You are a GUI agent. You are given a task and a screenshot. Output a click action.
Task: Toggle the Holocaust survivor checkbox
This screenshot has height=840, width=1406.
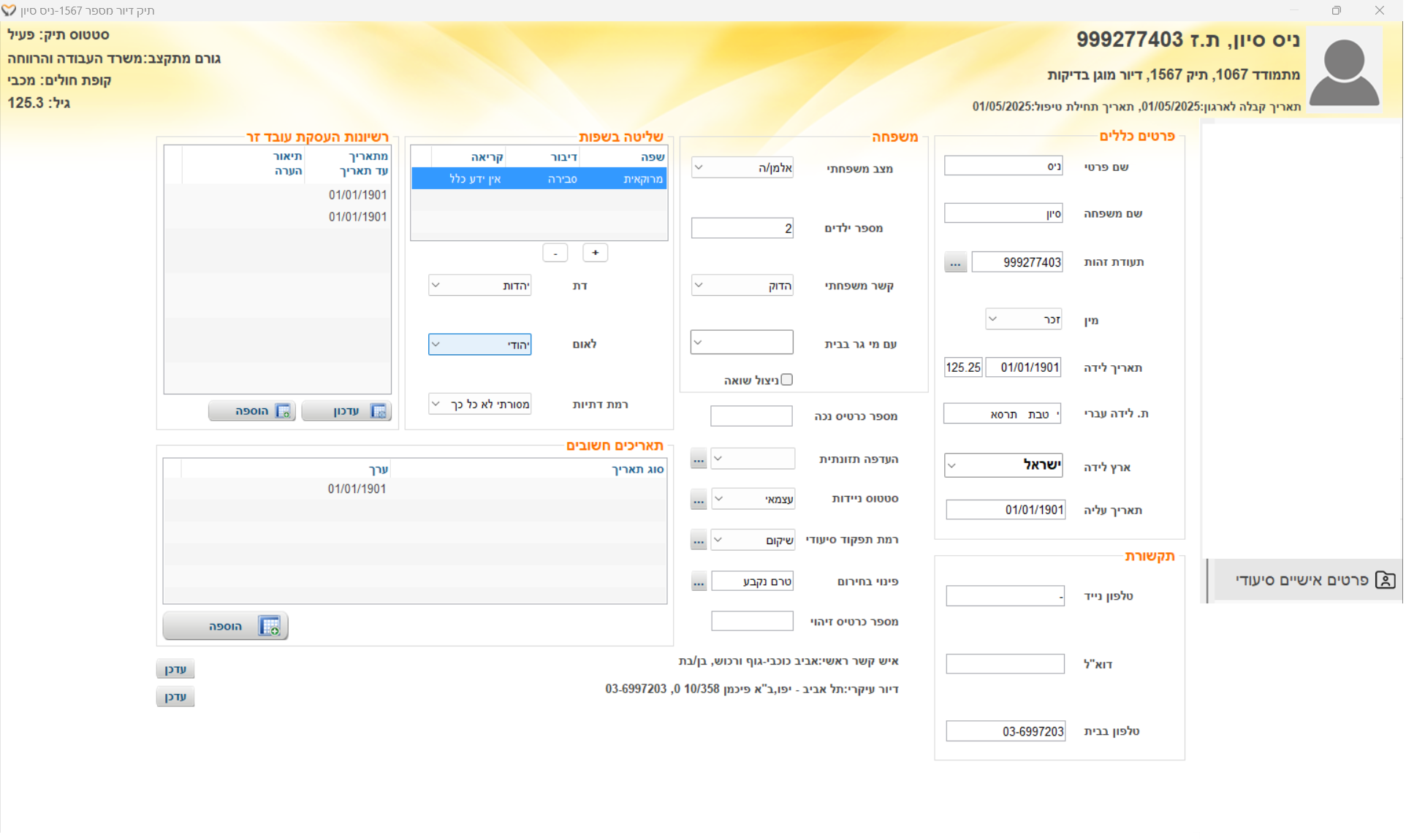tap(787, 380)
